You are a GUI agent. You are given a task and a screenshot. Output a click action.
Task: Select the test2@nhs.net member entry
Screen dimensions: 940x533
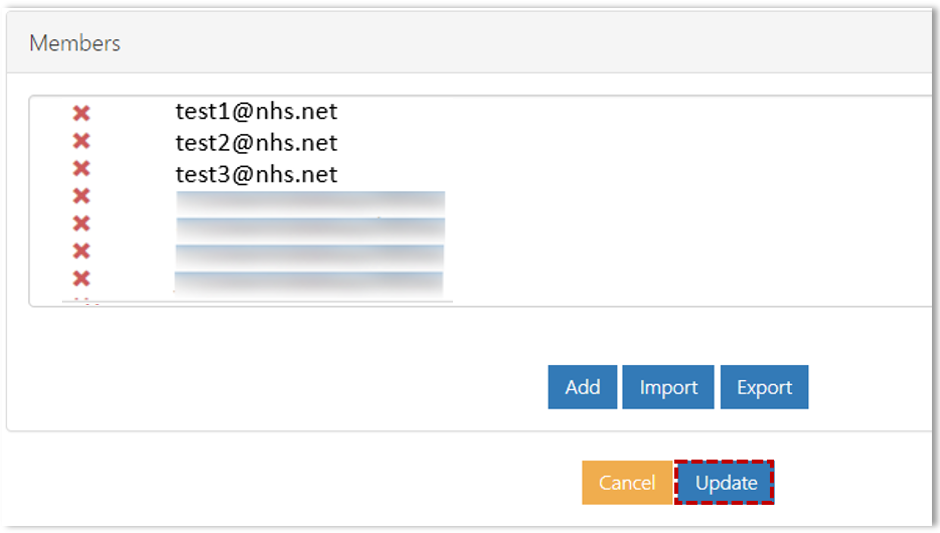pyautogui.click(x=256, y=143)
